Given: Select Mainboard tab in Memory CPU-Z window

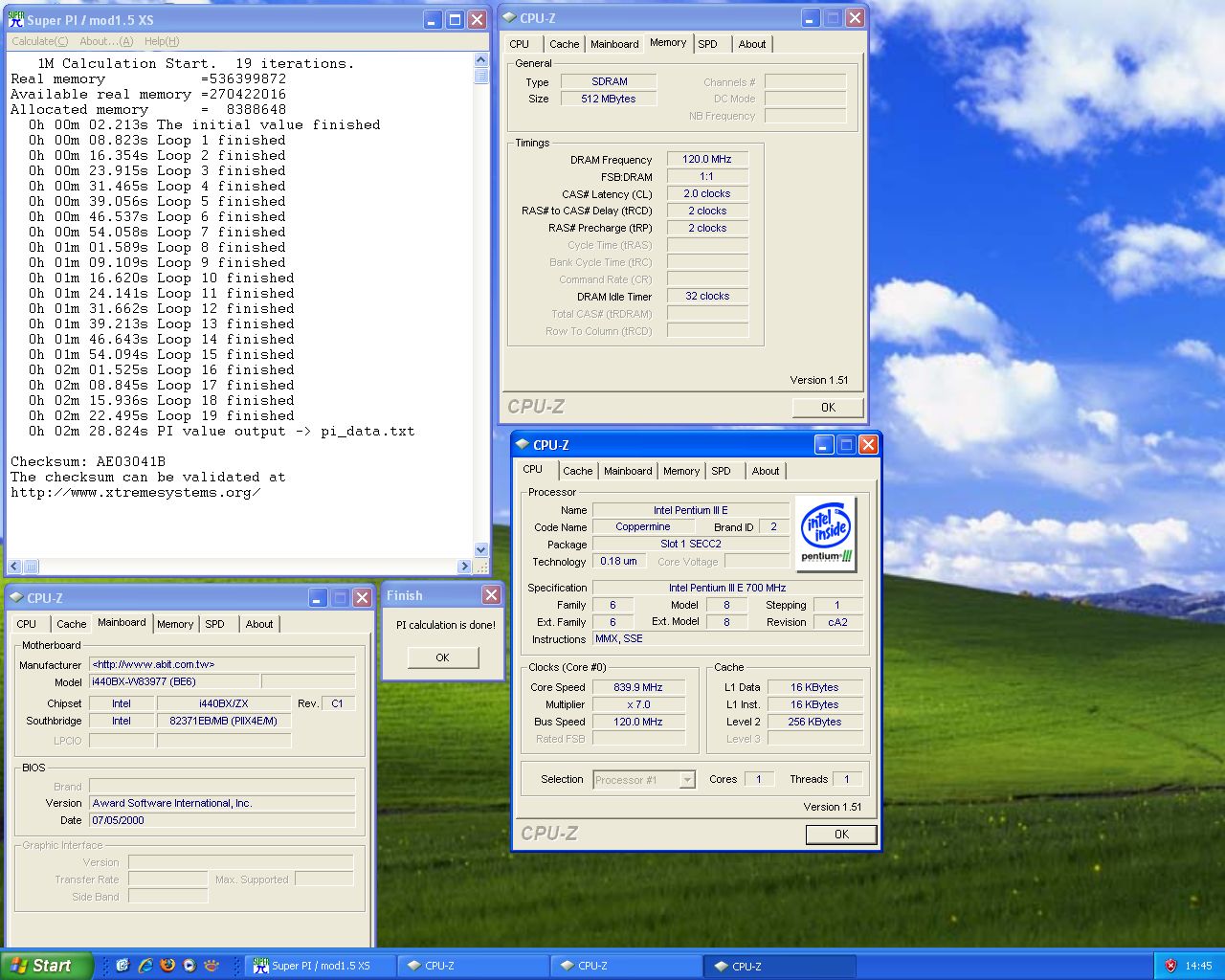Looking at the screenshot, I should tap(614, 44).
